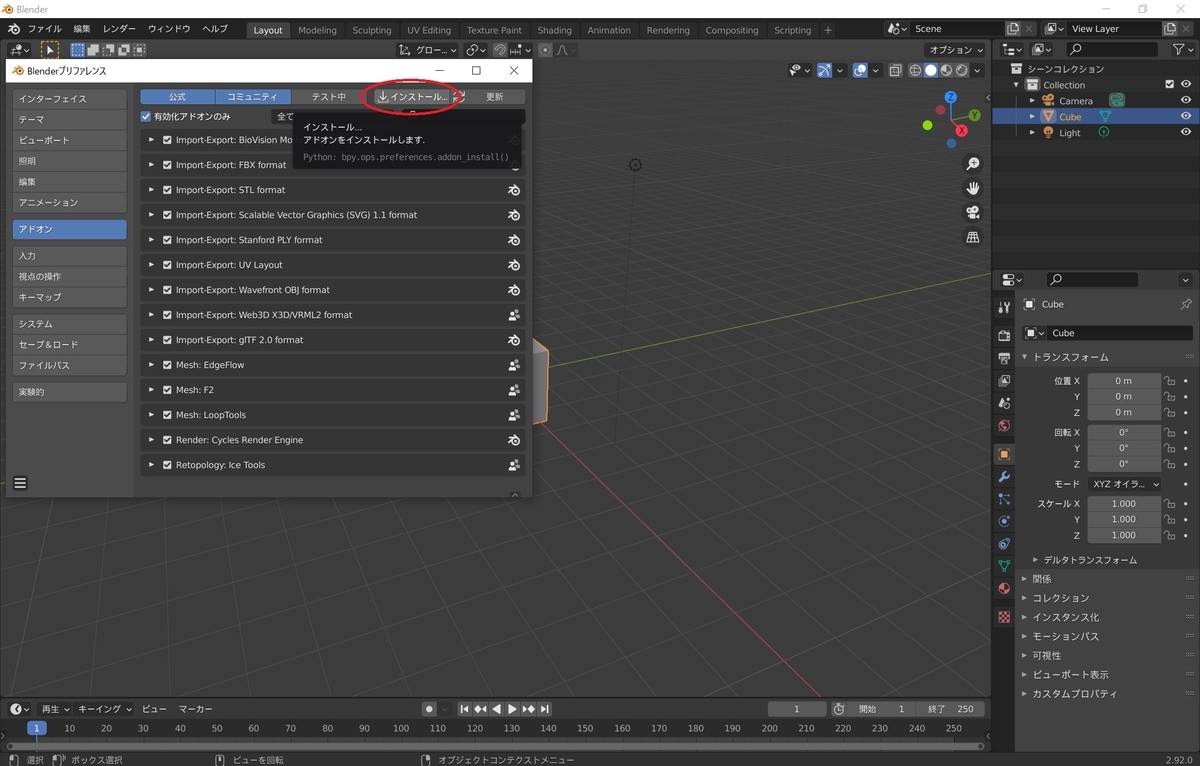Open the Object Data mesh properties tab
The width and height of the screenshot is (1200, 766).
pos(1004,566)
